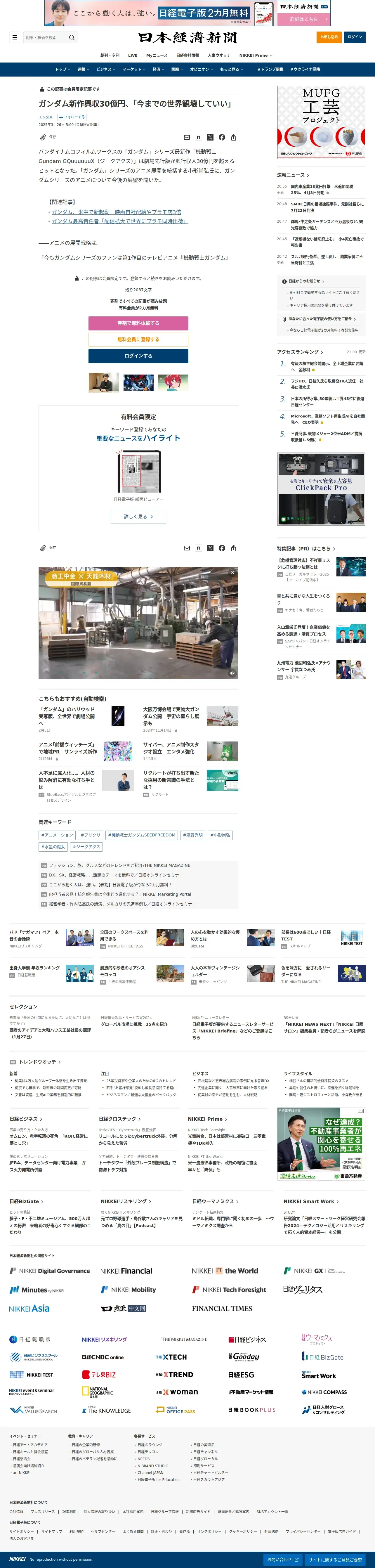Click the email share icon above the video
The height and width of the screenshot is (1568, 375).
click(187, 548)
